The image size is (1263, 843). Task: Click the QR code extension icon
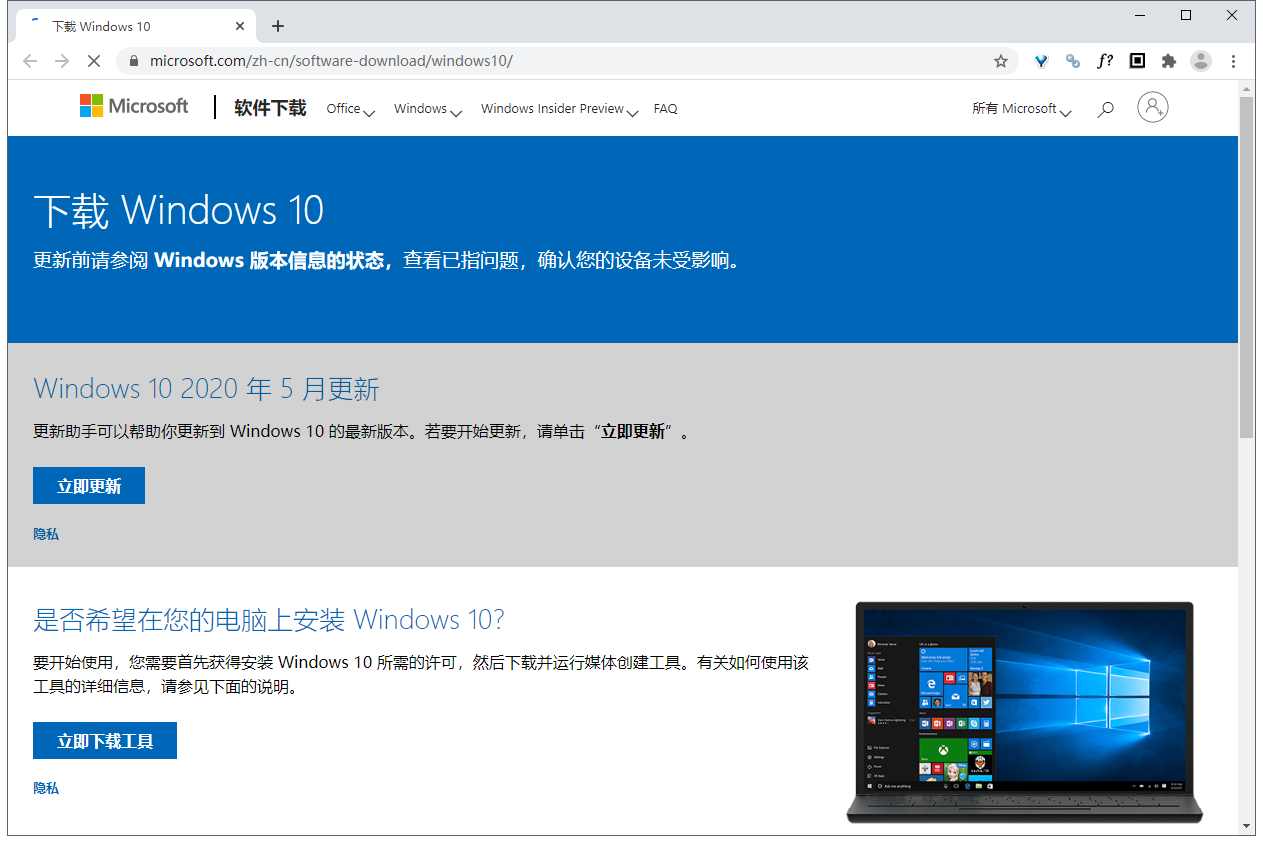[x=1137, y=61]
